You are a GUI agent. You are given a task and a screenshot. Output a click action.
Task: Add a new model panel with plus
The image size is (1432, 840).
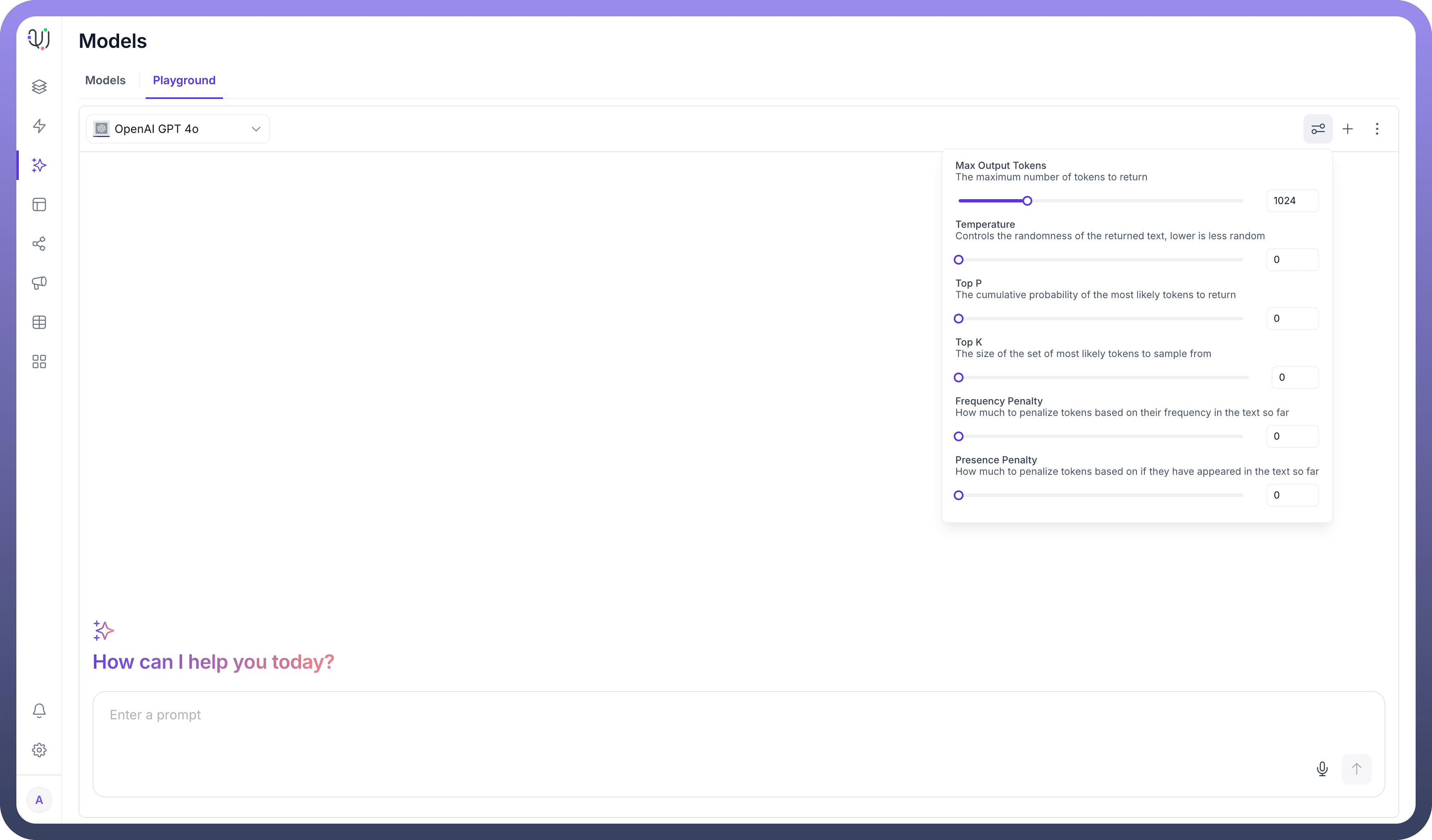(1347, 129)
